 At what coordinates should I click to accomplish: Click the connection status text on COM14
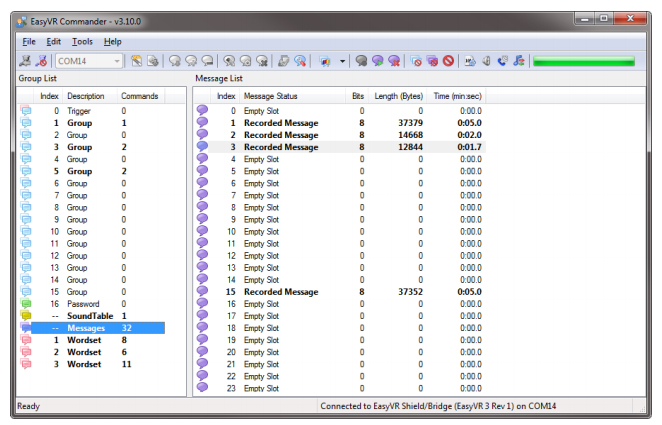point(438,406)
